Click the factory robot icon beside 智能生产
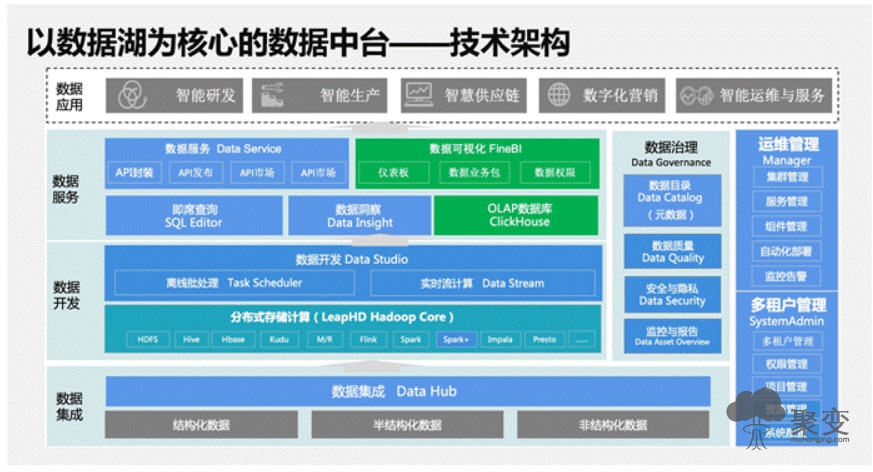The image size is (873, 472). (x=272, y=96)
